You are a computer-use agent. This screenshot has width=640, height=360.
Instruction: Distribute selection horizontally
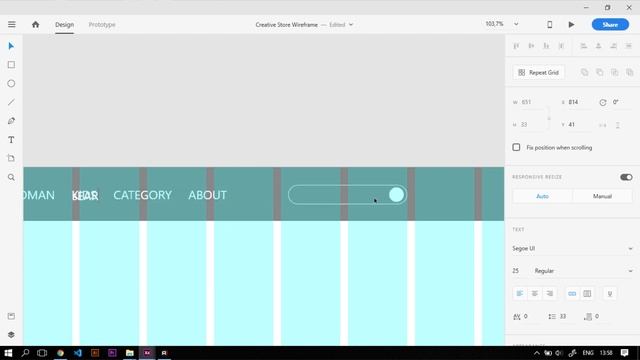point(629,46)
